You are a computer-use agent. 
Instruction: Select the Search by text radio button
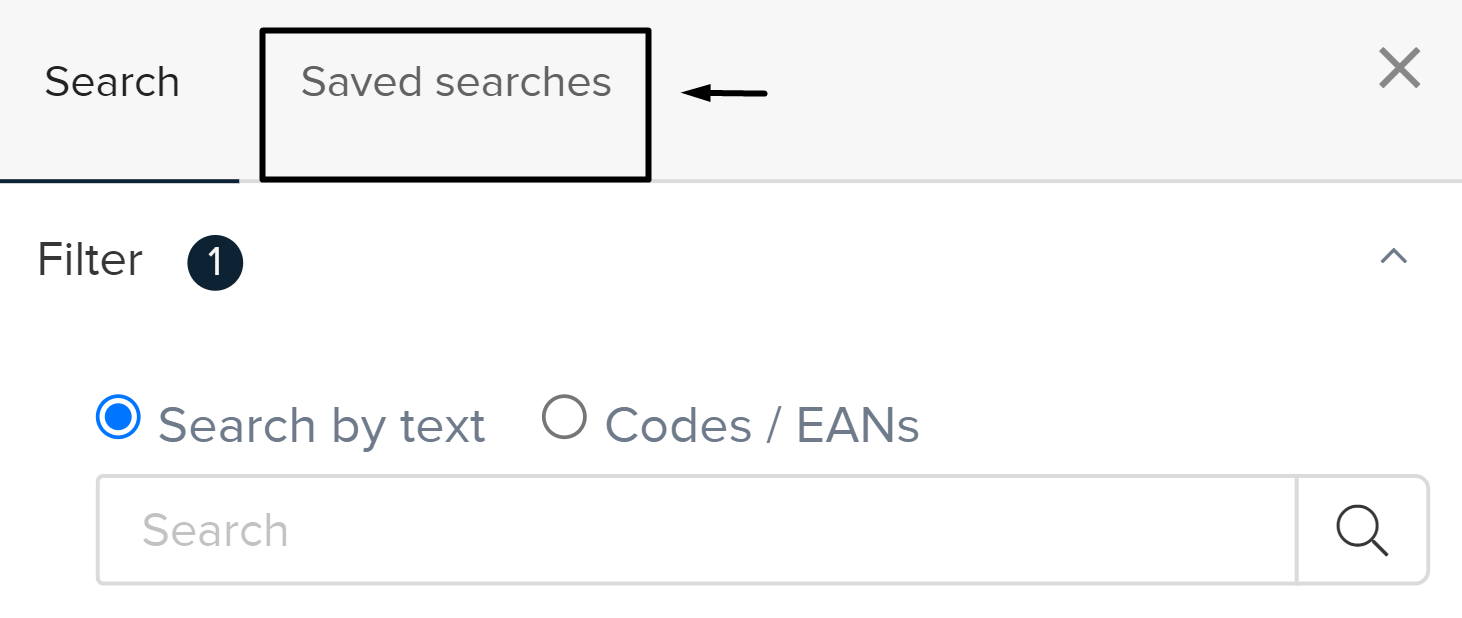coord(119,418)
